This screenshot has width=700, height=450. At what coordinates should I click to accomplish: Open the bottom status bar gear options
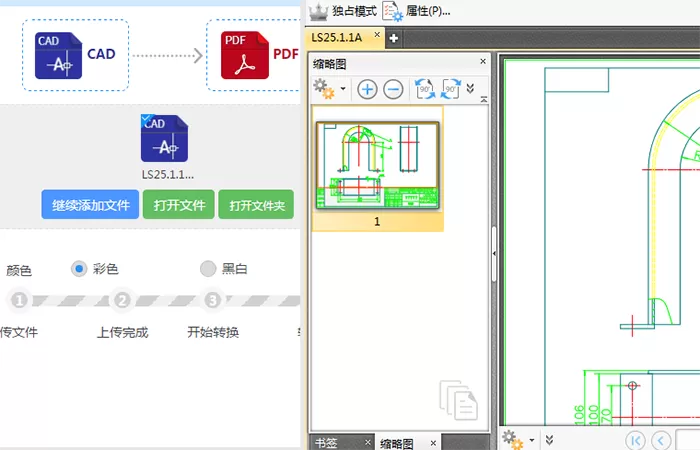point(512,439)
